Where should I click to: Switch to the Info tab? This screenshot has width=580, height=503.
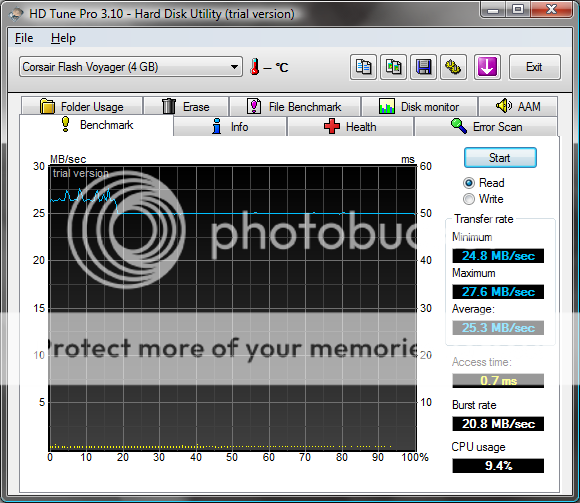point(230,127)
